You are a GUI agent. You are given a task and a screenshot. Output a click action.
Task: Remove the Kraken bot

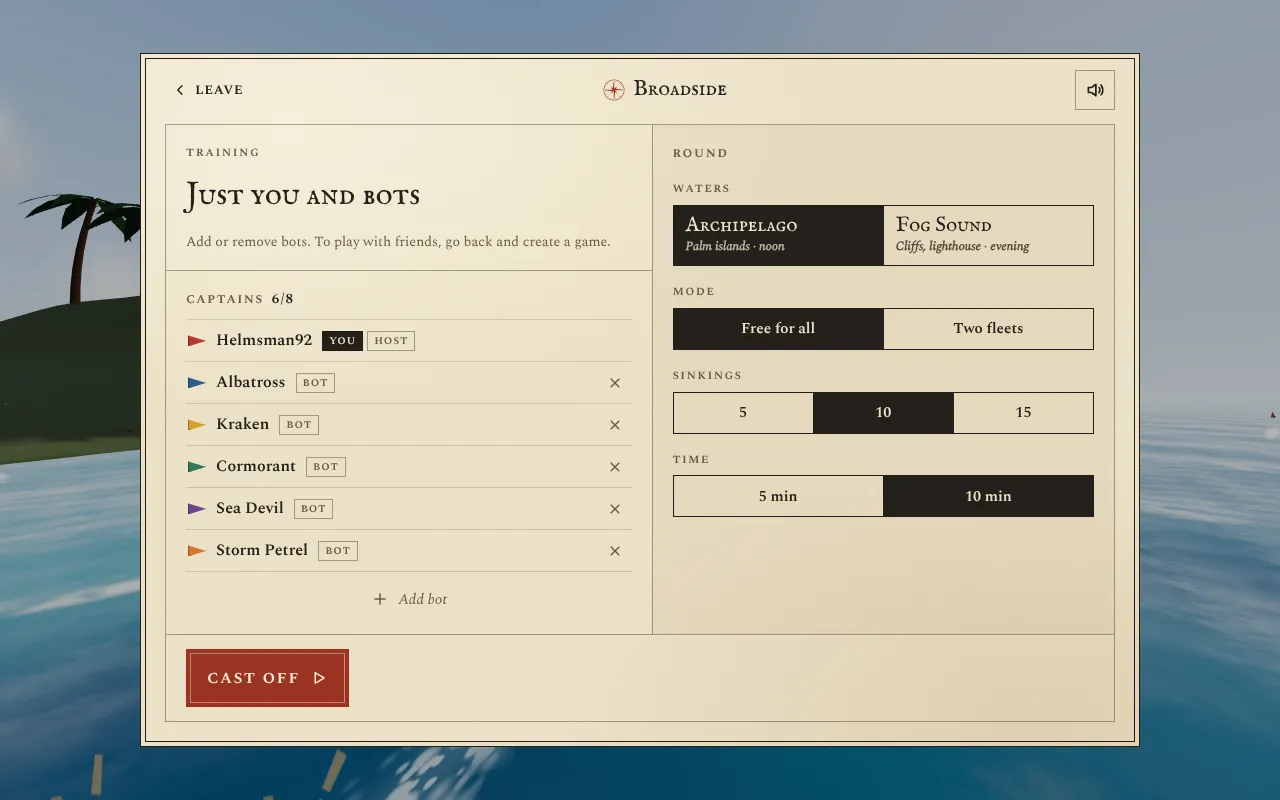click(x=615, y=425)
